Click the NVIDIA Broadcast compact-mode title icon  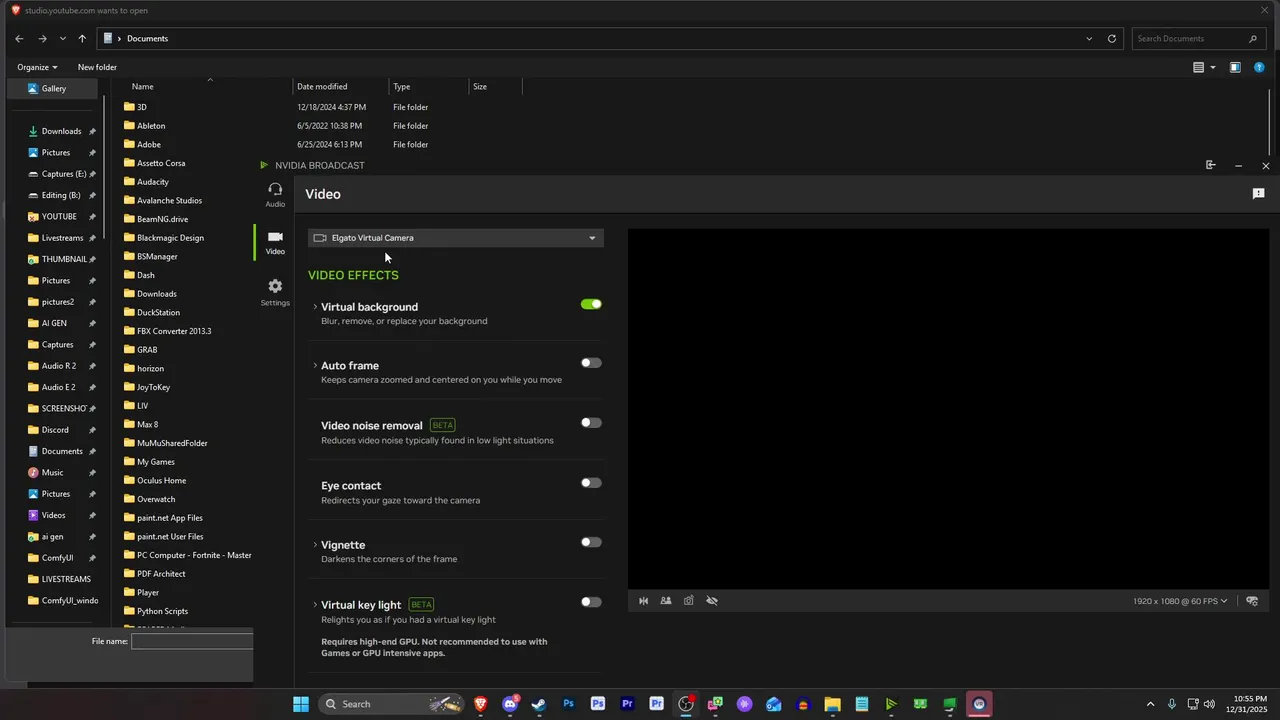pyautogui.click(x=1210, y=165)
